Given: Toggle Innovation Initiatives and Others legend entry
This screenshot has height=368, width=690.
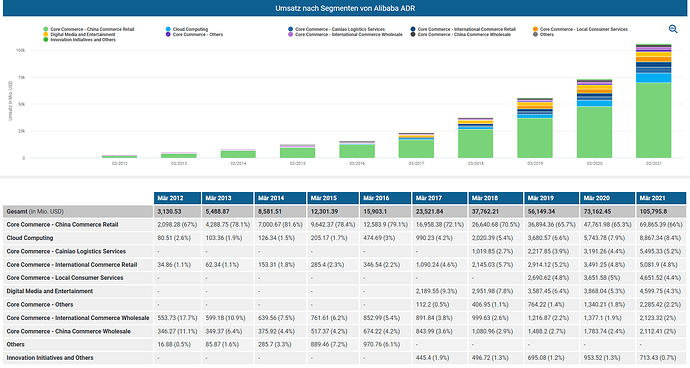Looking at the screenshot, I should click(x=79, y=40).
